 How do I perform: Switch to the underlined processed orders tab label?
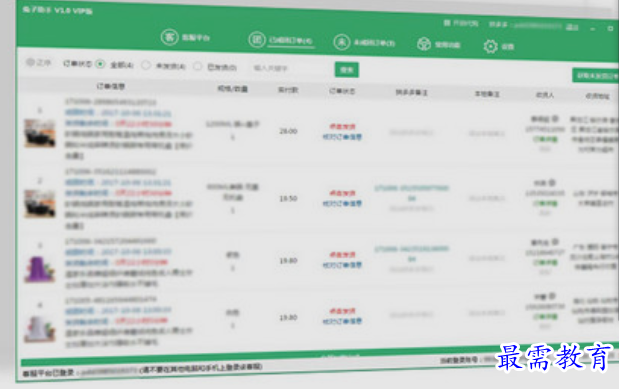coord(291,41)
